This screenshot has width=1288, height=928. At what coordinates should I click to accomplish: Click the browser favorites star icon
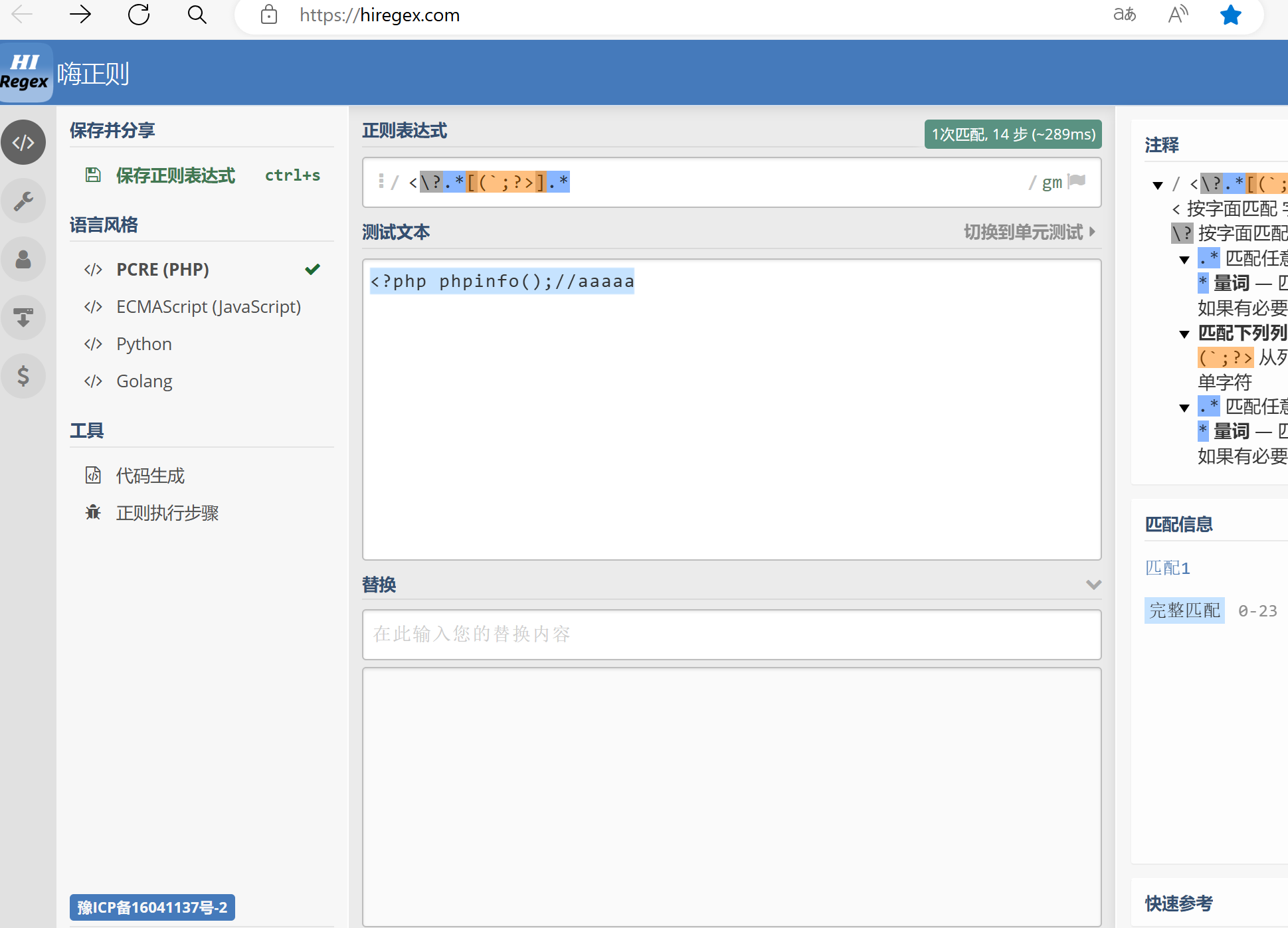click(1230, 15)
